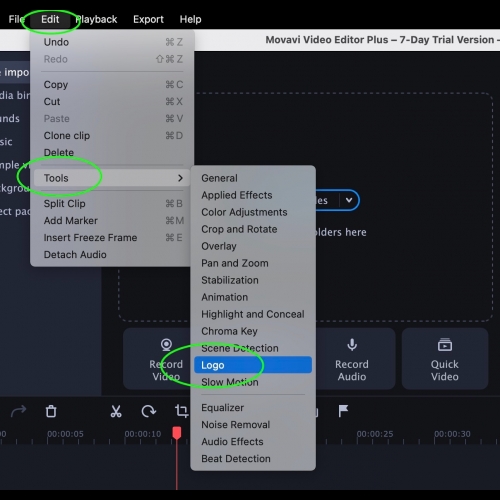Choose Copy from the Edit menu
This screenshot has width=500, height=500.
[x=112, y=84]
